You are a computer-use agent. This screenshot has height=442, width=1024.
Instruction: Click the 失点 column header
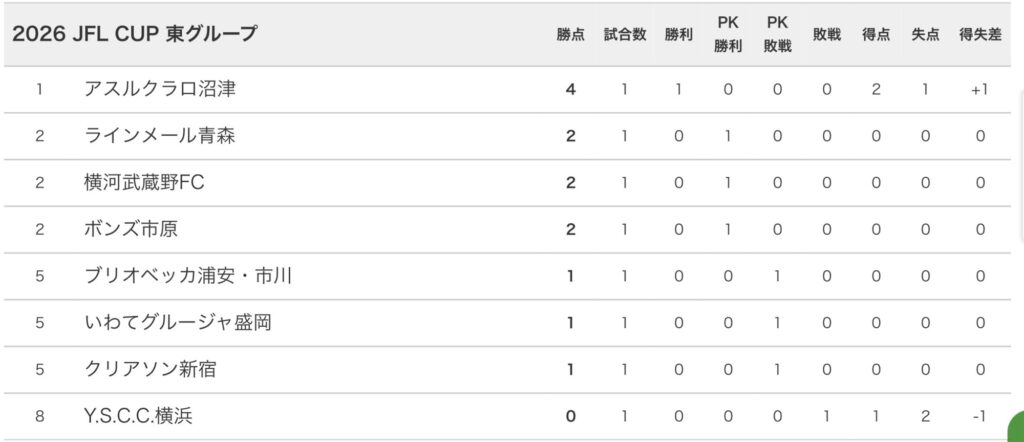pos(925,35)
